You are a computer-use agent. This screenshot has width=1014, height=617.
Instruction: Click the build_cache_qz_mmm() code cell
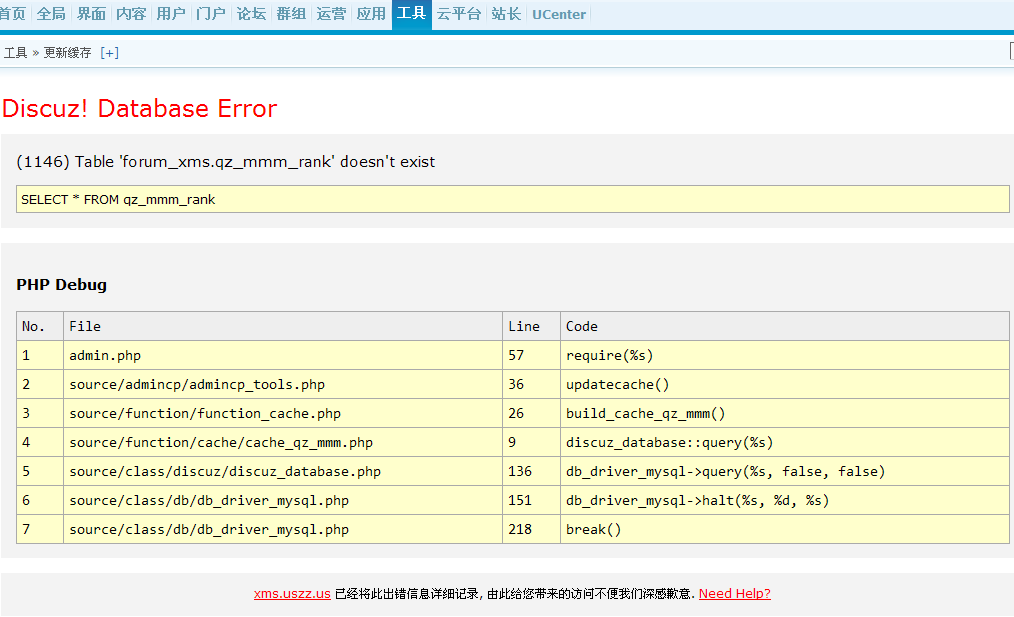(784, 413)
